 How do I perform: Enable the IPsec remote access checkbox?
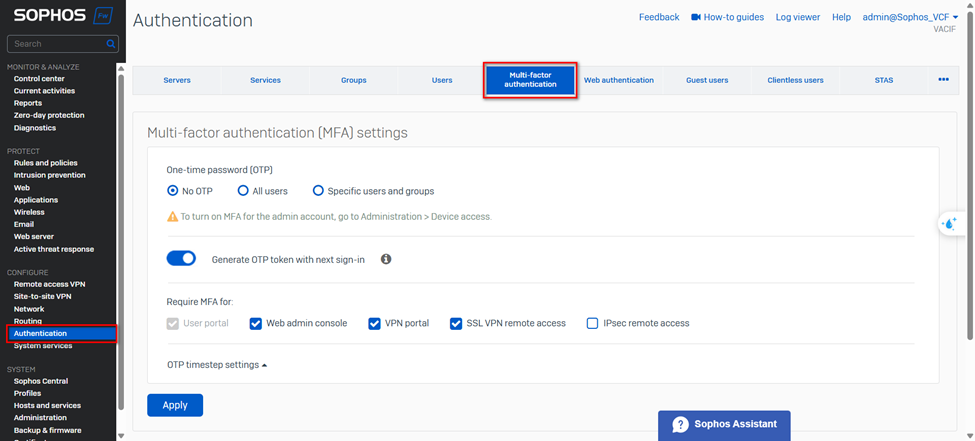coord(592,323)
